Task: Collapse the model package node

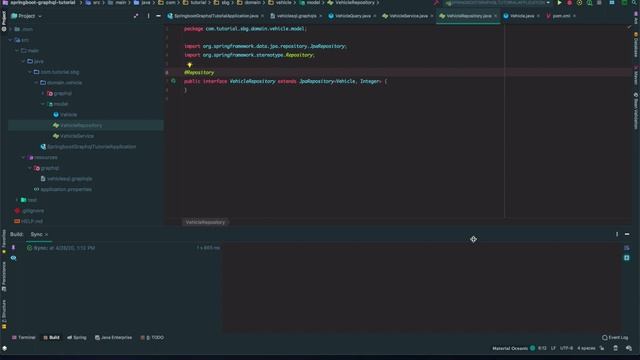Action: tap(43, 104)
